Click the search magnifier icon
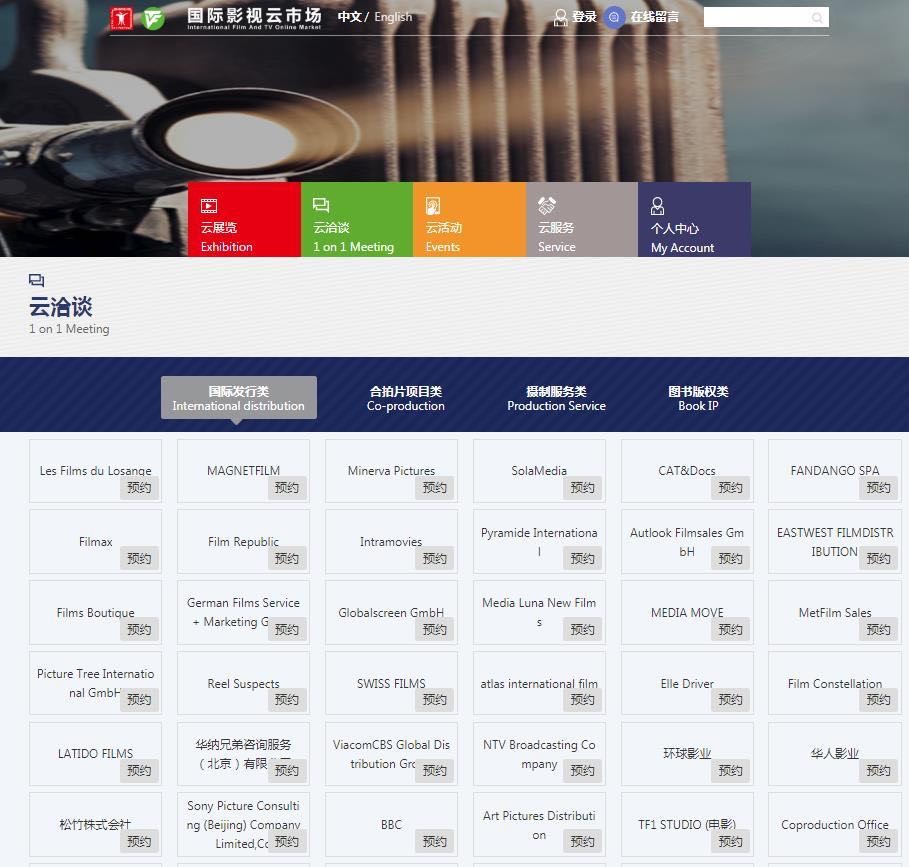 (x=817, y=18)
